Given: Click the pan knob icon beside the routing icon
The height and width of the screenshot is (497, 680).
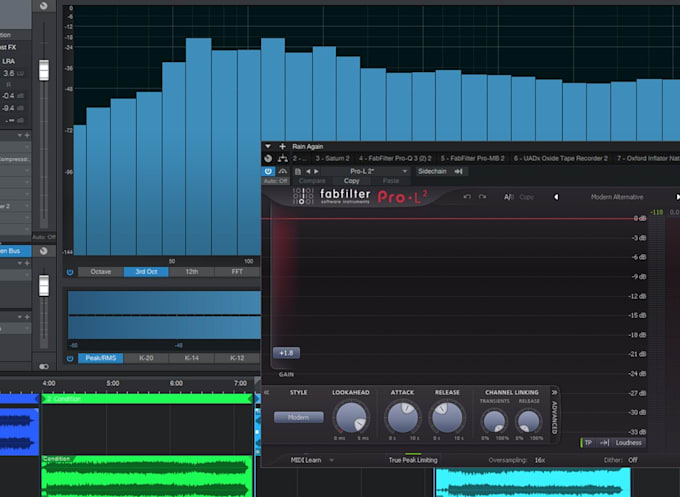Looking at the screenshot, I should click(268, 158).
